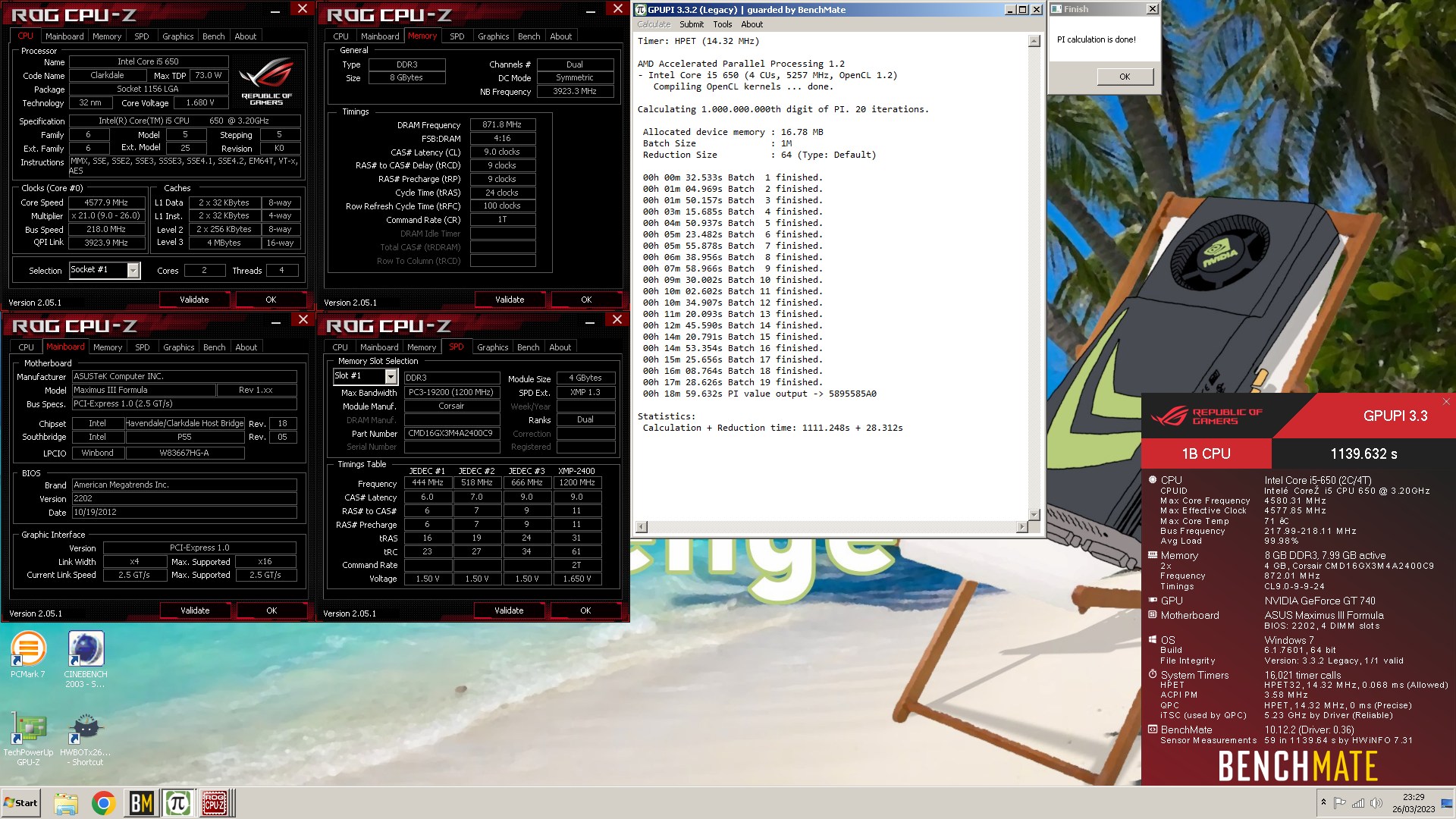Click OK in top-left CPU-Z window
The image size is (1456, 819).
(271, 300)
